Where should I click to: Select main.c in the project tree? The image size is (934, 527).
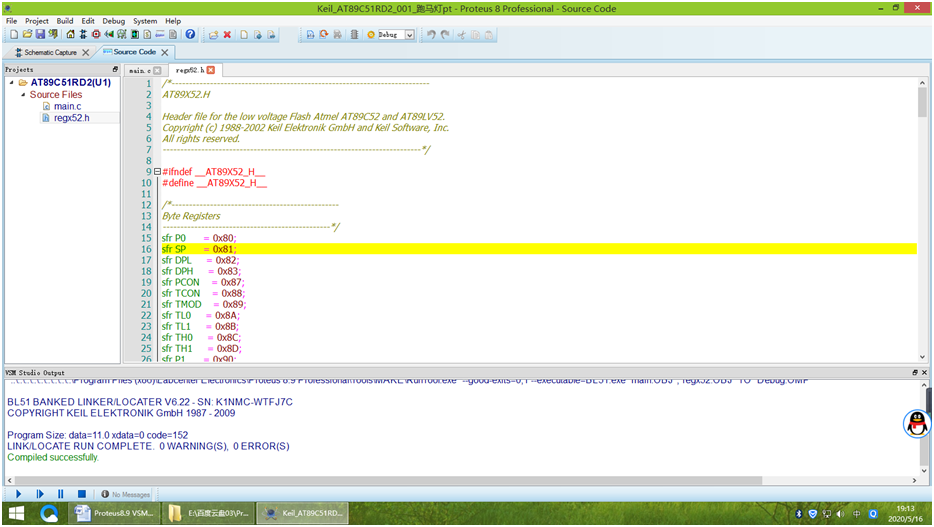click(67, 106)
